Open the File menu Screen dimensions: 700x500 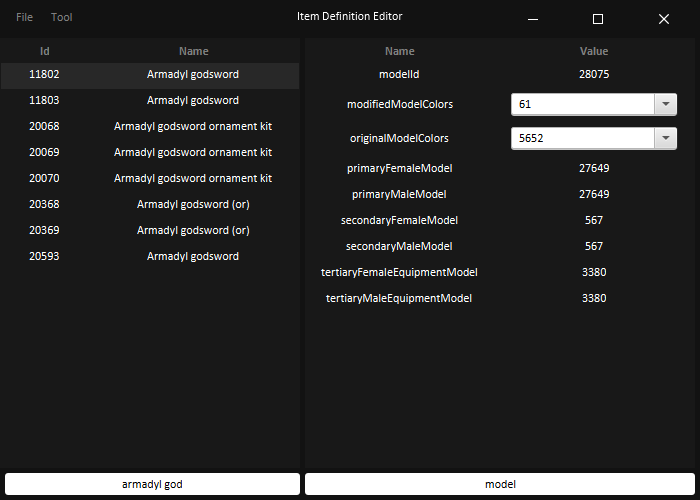[x=24, y=17]
